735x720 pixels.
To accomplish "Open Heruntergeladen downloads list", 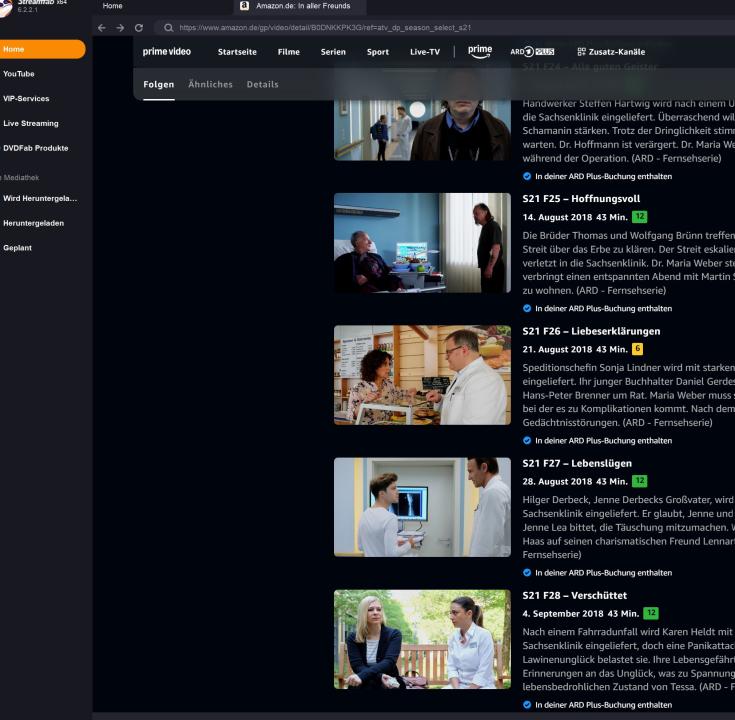I will pos(33,223).
